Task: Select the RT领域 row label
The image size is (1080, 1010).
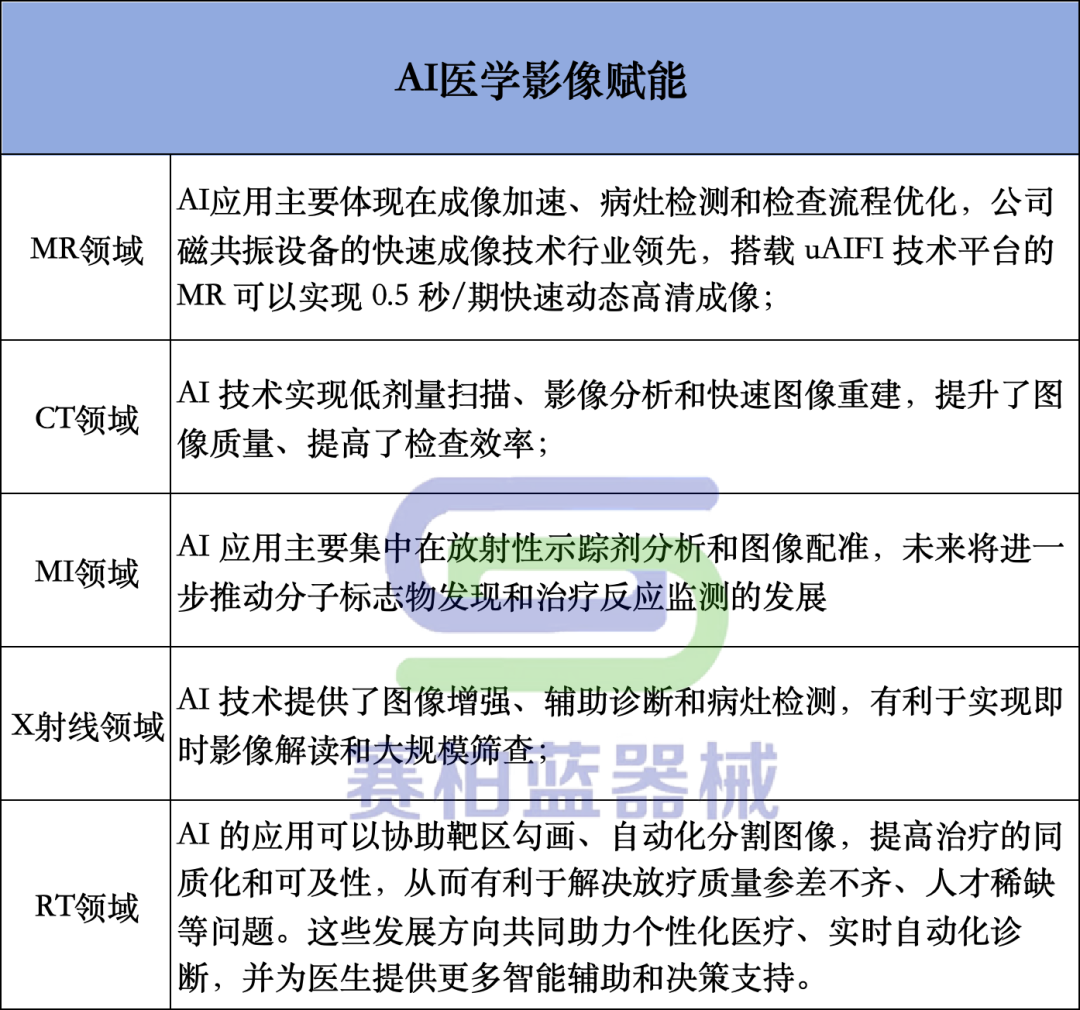Action: [x=85, y=905]
